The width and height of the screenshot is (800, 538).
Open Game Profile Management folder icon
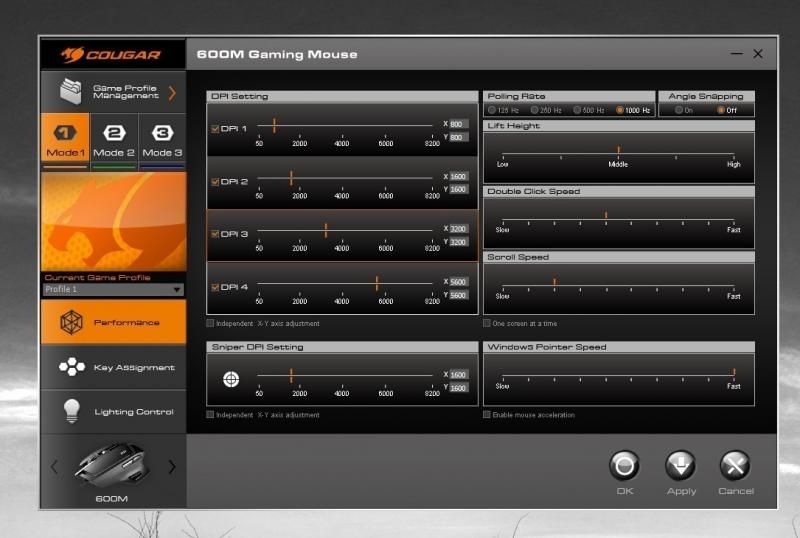pyautogui.click(x=71, y=91)
